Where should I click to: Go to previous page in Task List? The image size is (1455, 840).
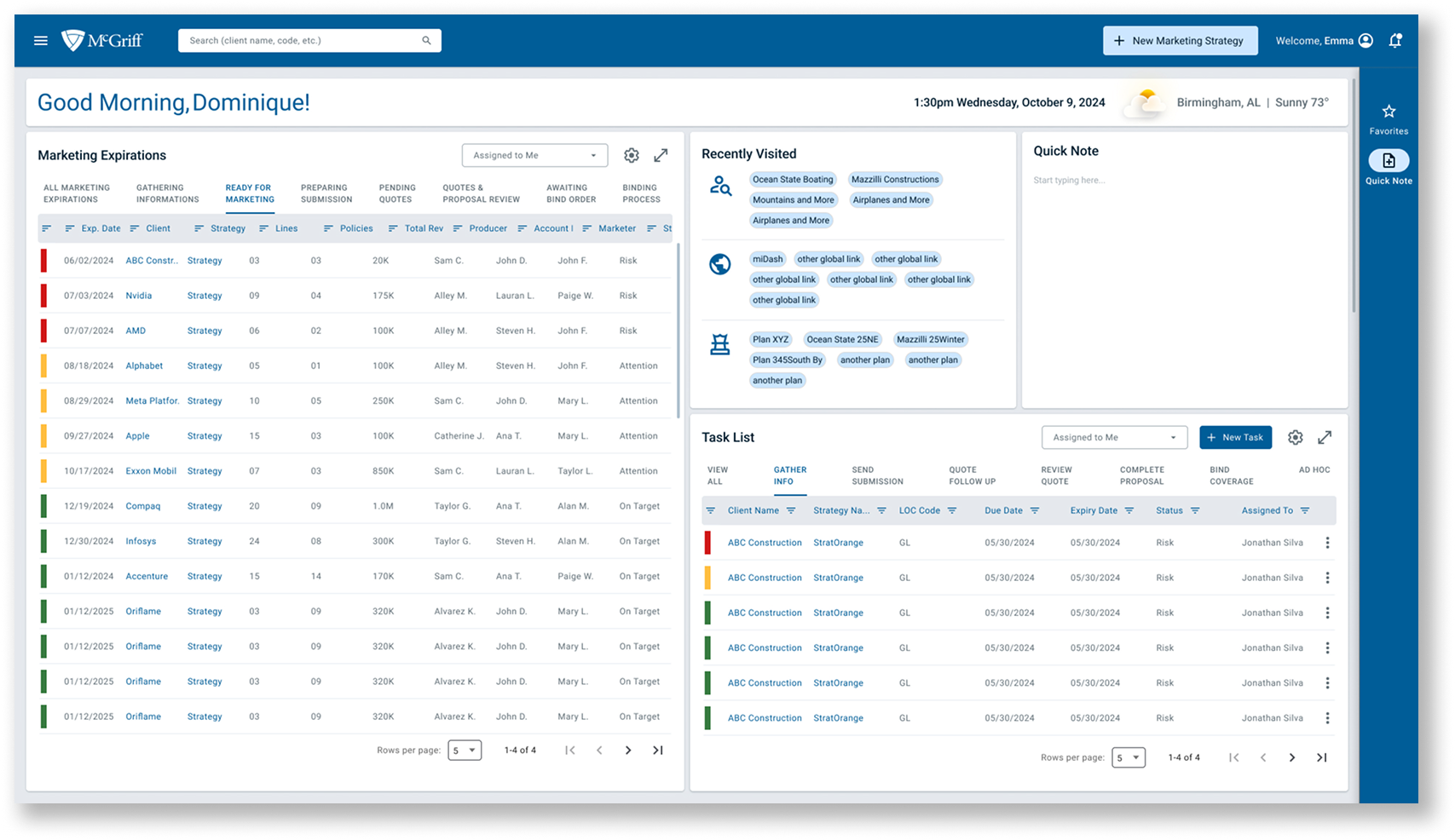[x=1263, y=757]
